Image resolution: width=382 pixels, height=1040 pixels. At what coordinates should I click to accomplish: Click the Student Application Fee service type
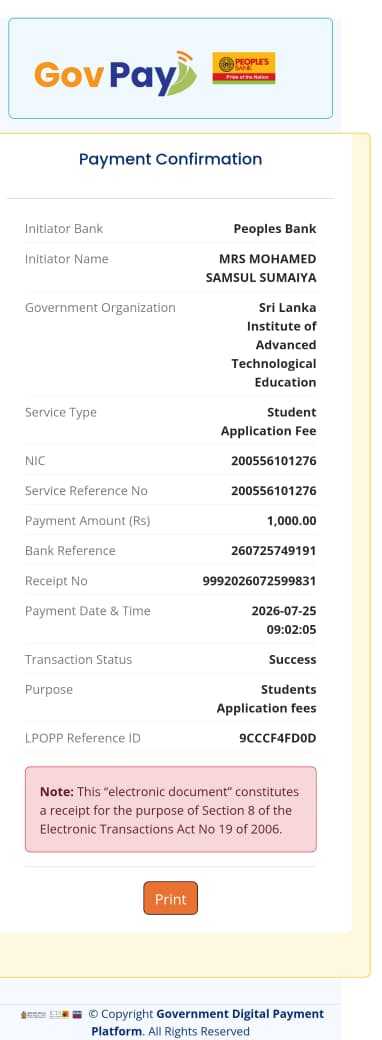pos(269,421)
